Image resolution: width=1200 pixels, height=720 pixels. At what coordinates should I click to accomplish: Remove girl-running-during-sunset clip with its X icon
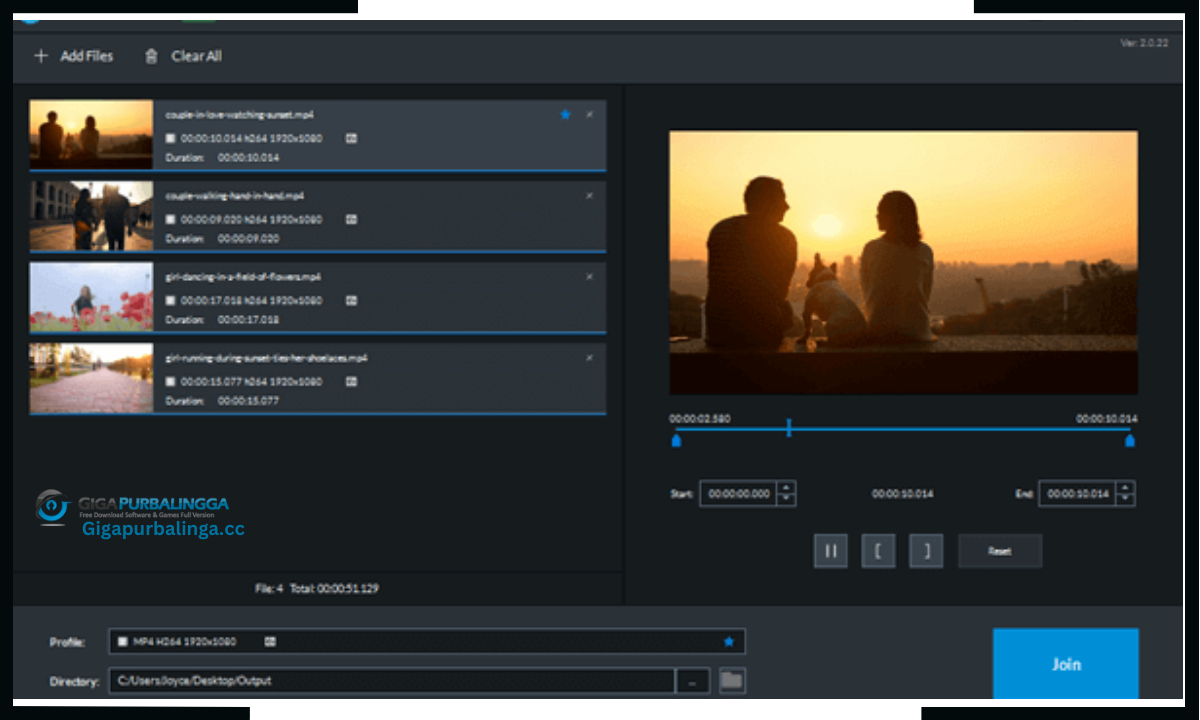[x=589, y=358]
